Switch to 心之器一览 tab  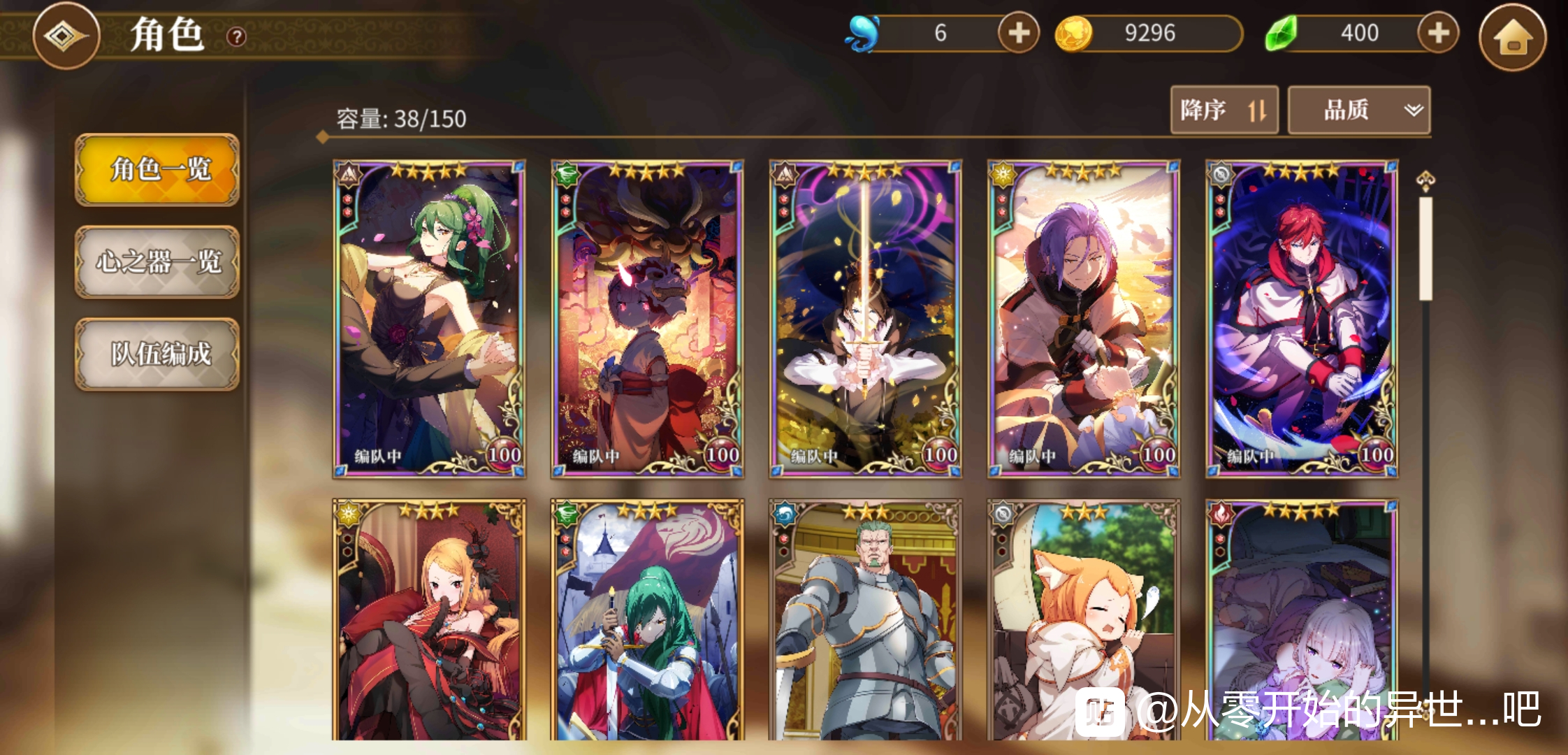point(157,262)
